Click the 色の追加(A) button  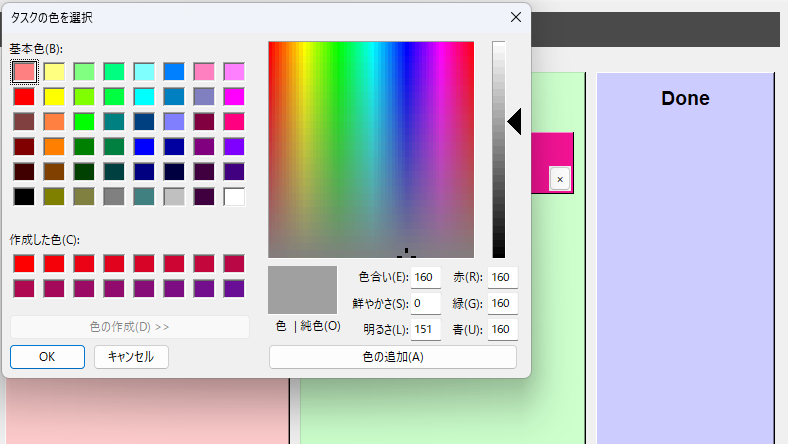coord(393,357)
